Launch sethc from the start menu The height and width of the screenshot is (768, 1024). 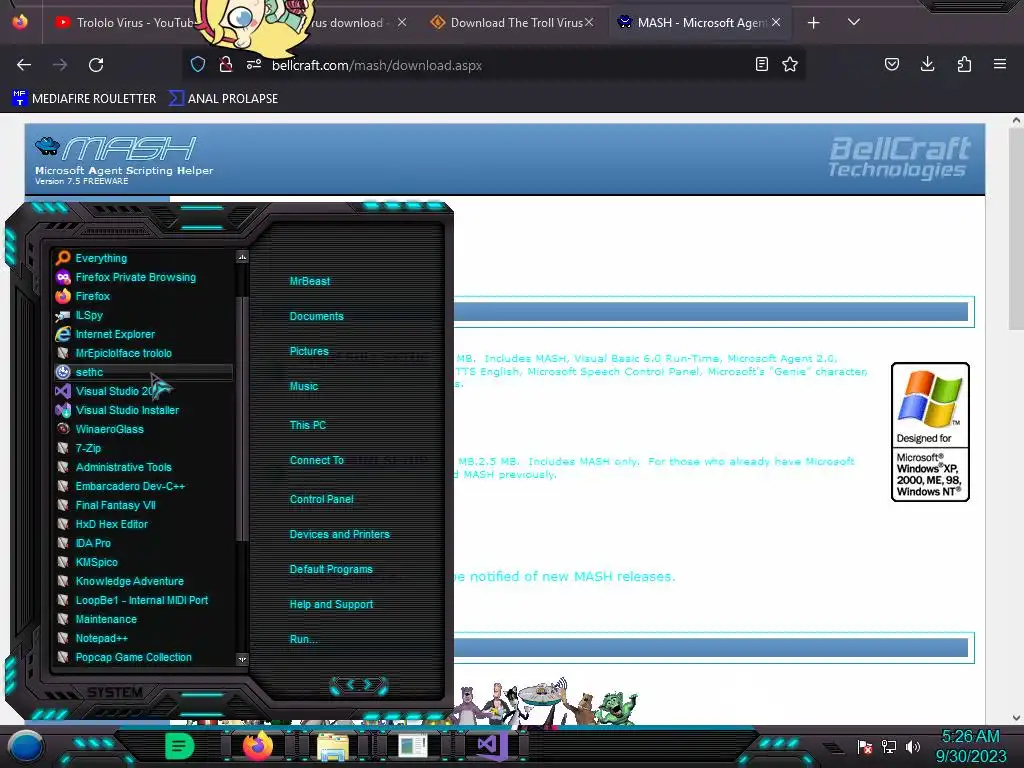pos(144,372)
